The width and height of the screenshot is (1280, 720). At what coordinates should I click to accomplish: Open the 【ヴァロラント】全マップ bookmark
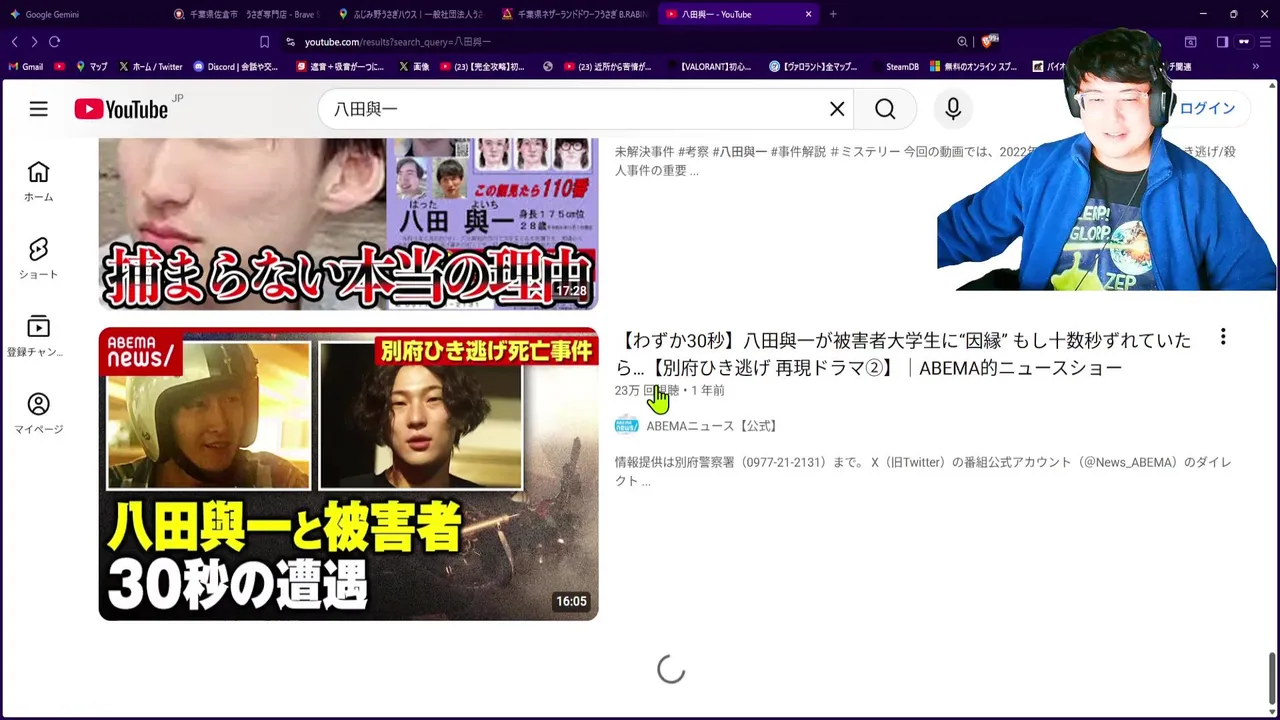[813, 67]
